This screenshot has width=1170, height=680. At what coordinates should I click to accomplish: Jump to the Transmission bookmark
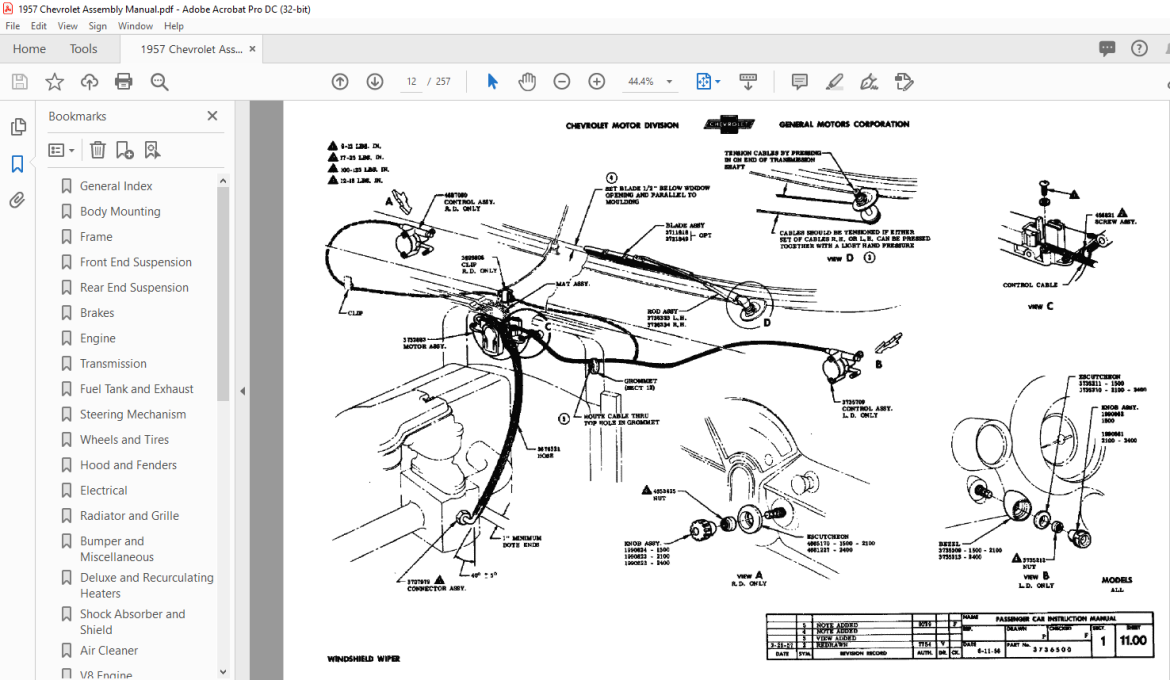point(113,363)
